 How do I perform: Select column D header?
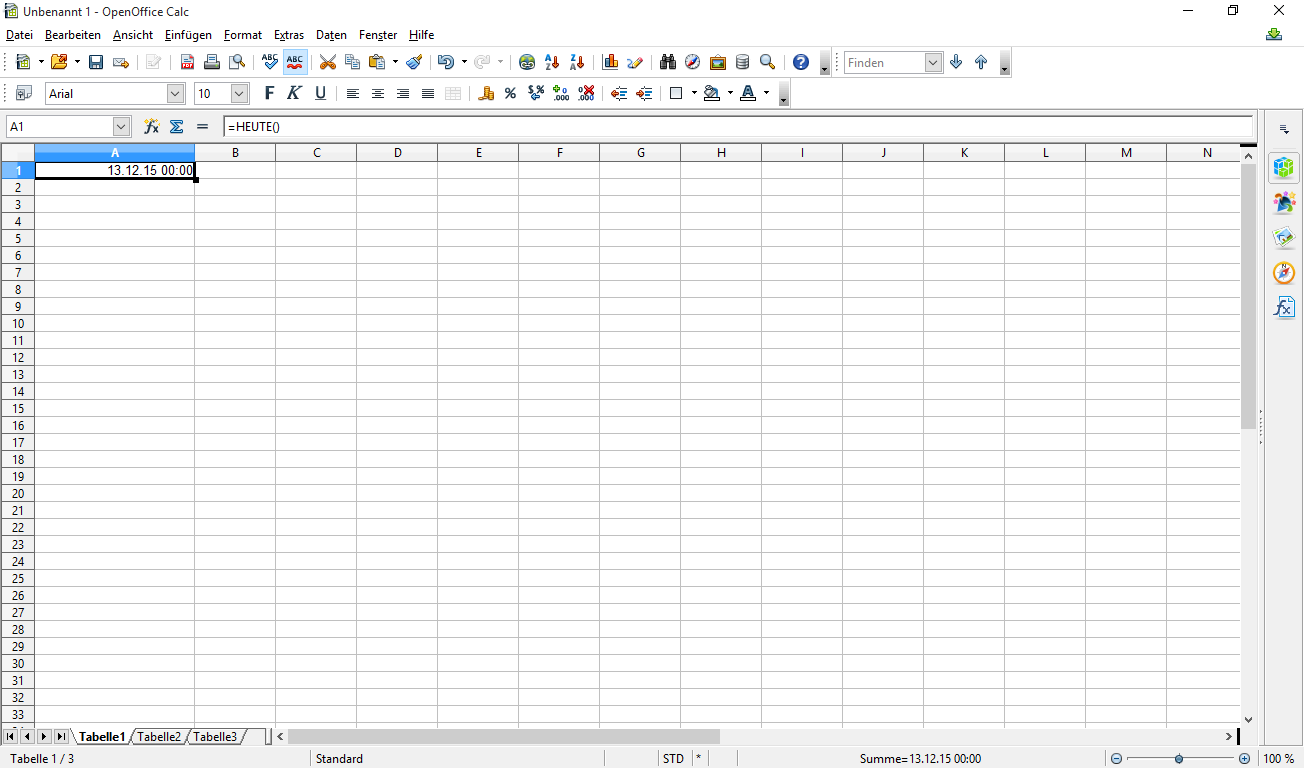(397, 152)
